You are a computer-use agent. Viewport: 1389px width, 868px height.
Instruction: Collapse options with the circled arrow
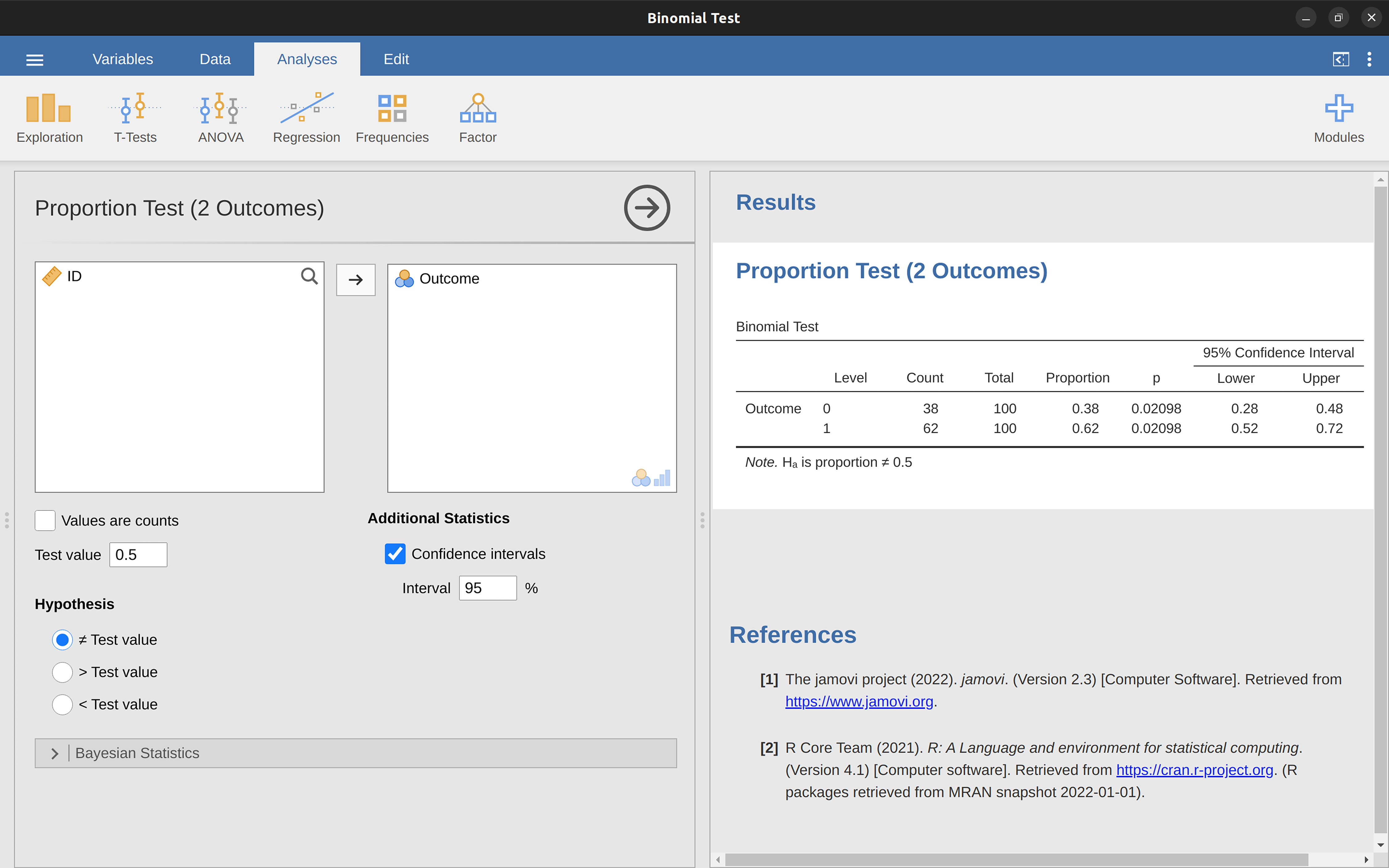[647, 208]
